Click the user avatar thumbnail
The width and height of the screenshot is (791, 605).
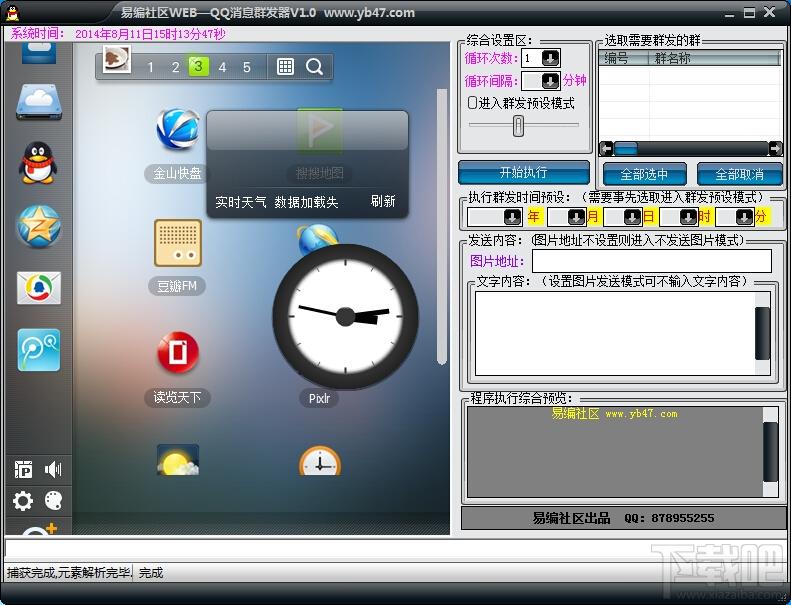click(117, 59)
